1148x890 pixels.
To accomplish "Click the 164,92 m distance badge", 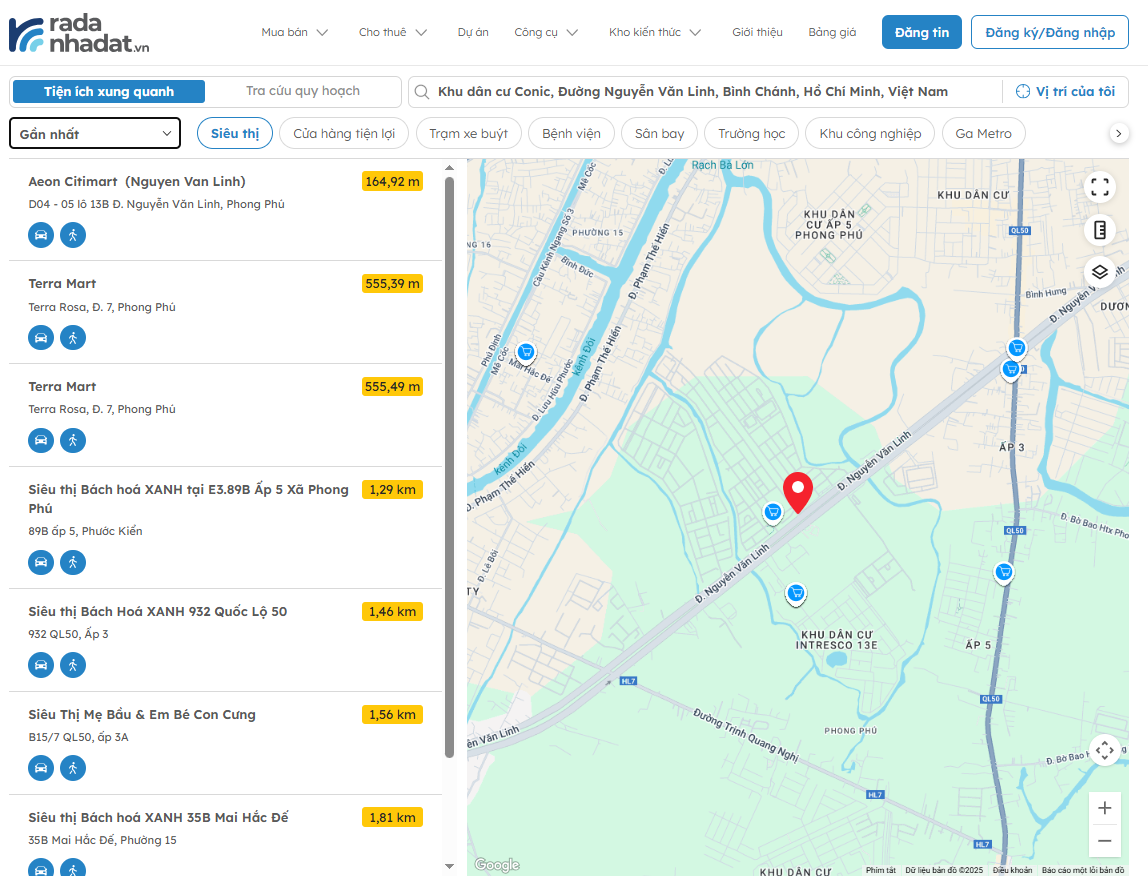I will point(392,182).
